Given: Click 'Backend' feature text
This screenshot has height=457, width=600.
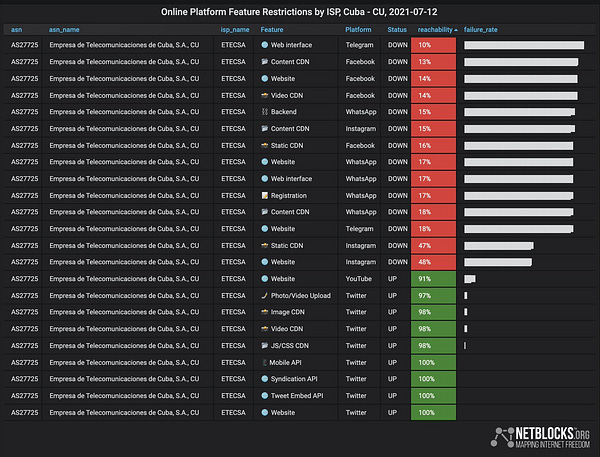Looking at the screenshot, I should (x=284, y=112).
